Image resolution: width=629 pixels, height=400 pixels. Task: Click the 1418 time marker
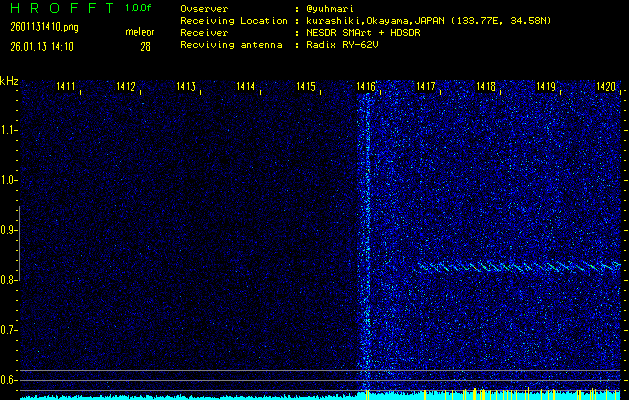(486, 86)
